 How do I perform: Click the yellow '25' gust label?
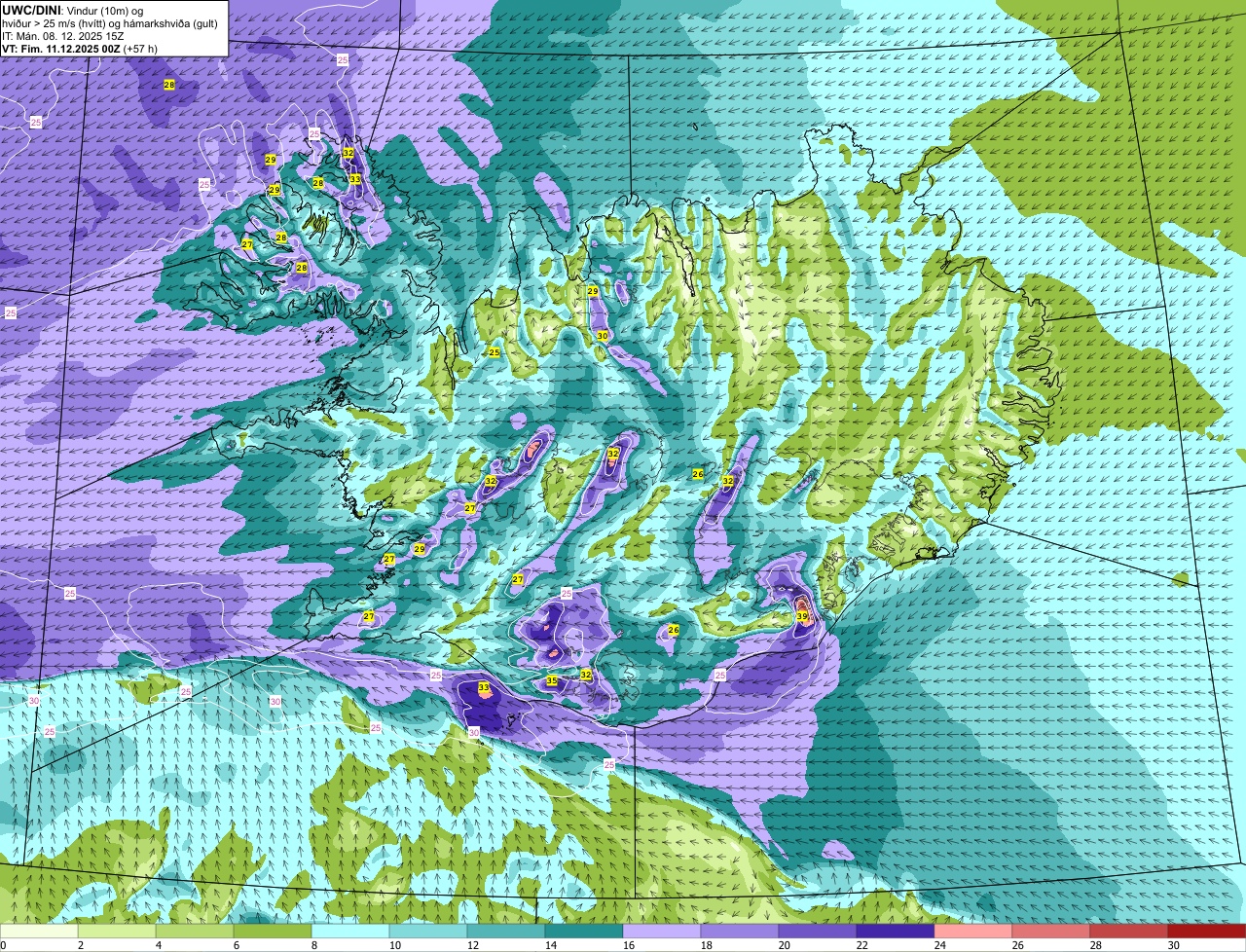(495, 352)
